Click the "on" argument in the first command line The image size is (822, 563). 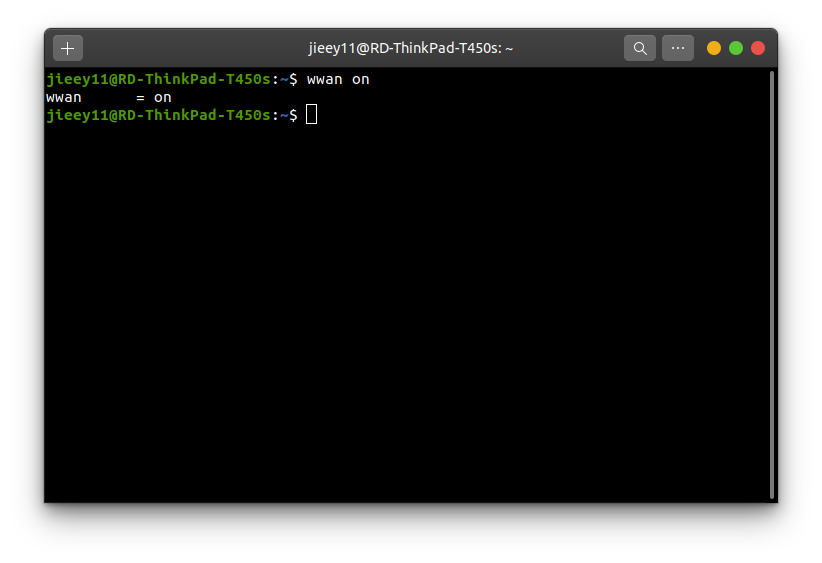[x=361, y=79]
